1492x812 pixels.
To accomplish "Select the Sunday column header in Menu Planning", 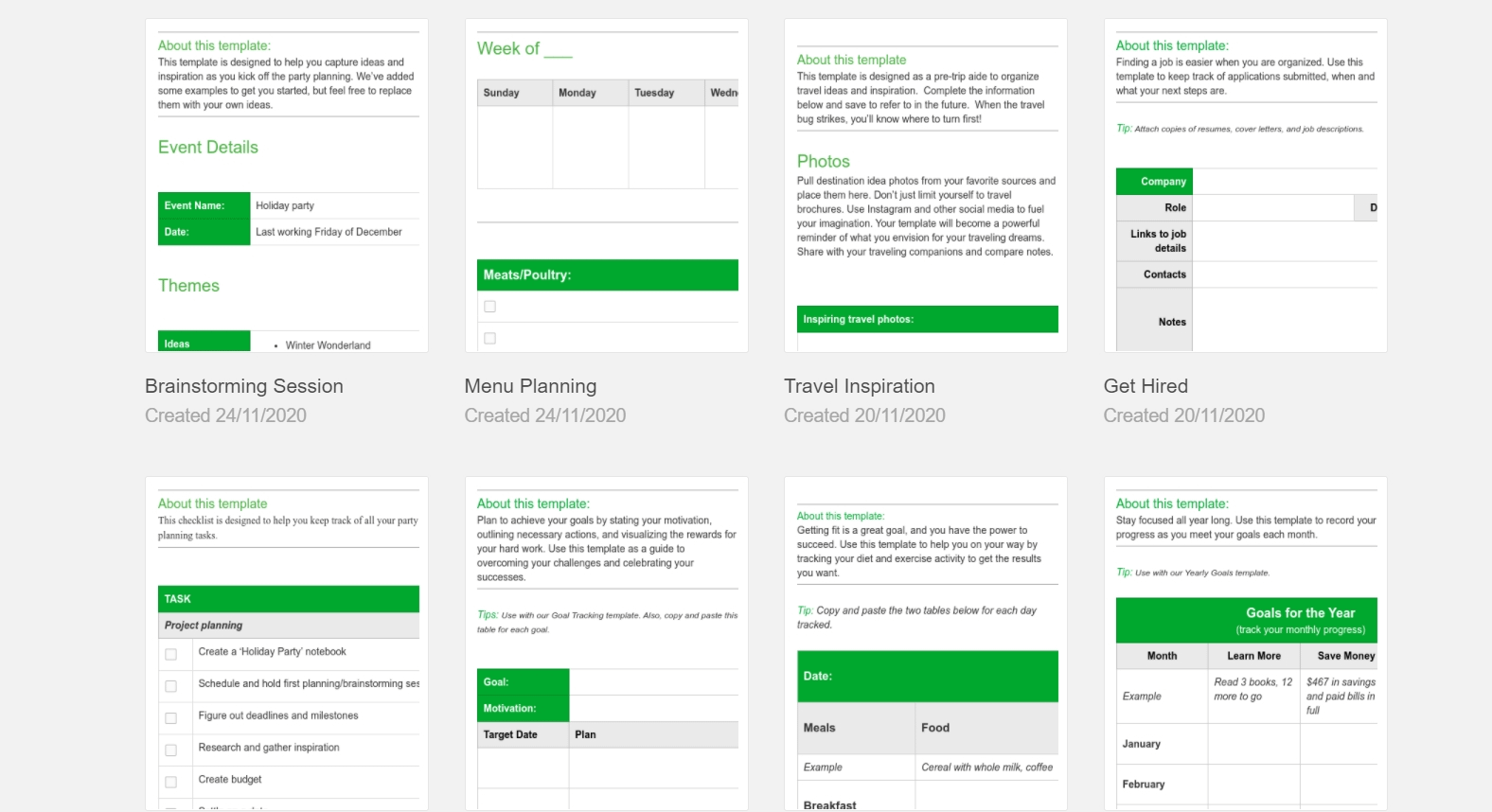I will 503,92.
